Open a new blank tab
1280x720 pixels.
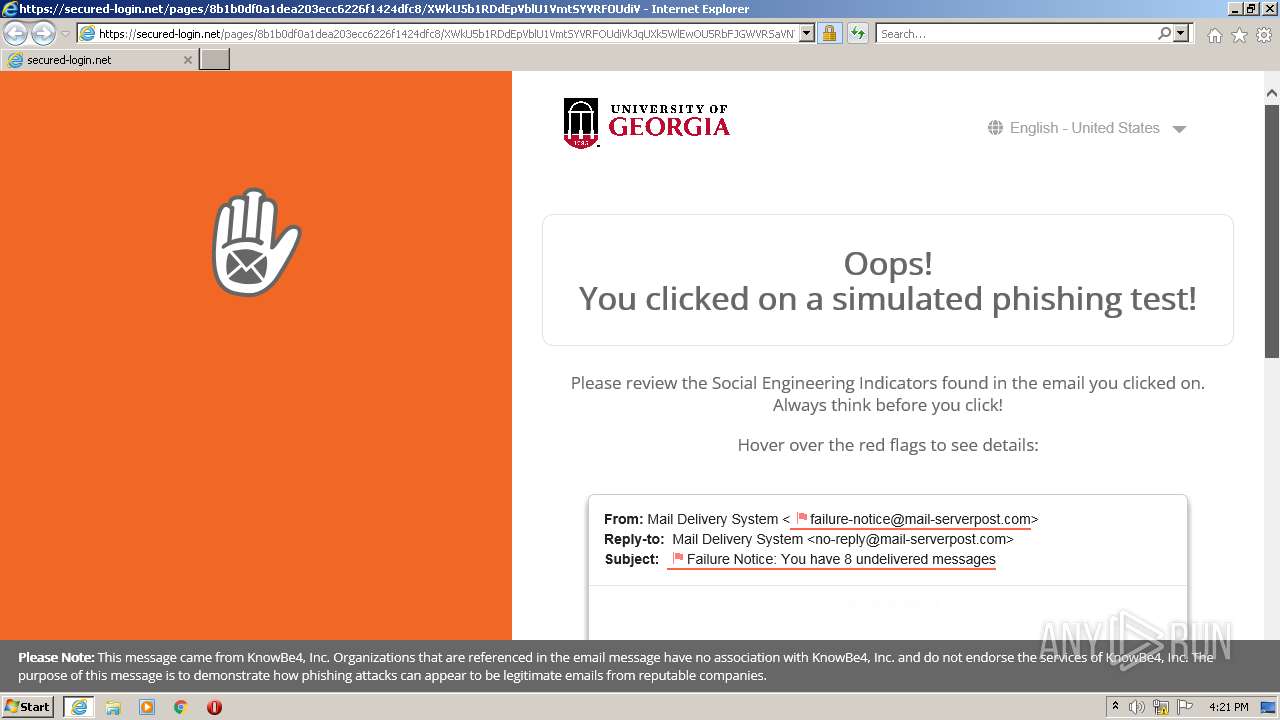[x=215, y=60]
